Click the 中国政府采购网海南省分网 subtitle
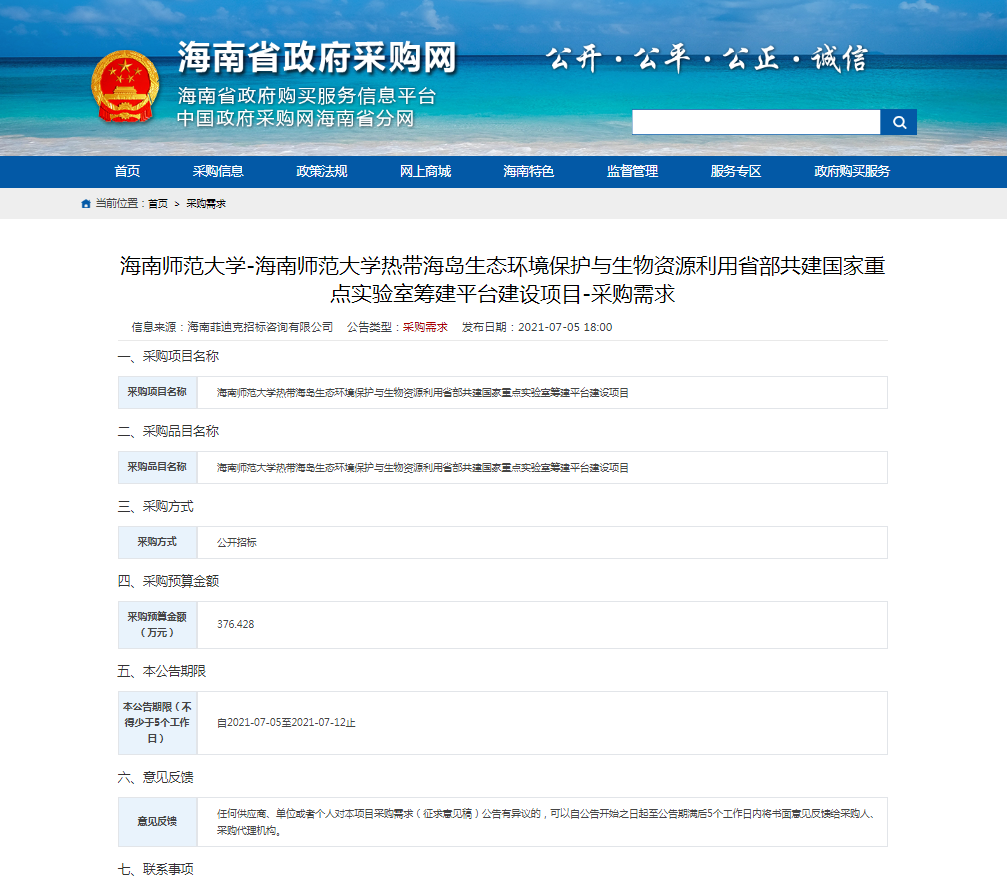The image size is (1007, 879). click(x=296, y=119)
